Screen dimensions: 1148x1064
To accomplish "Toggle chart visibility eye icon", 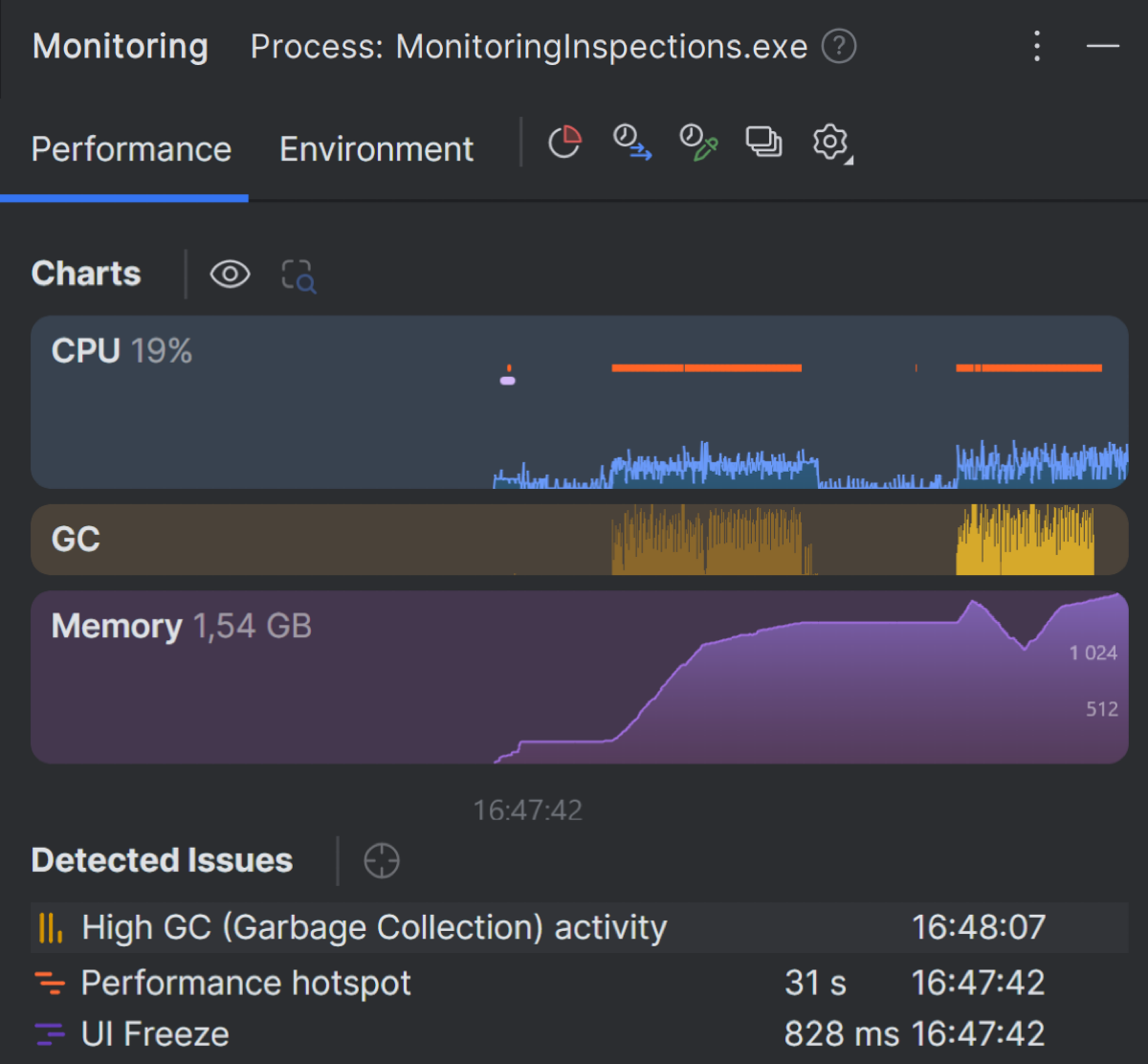I will pos(230,275).
